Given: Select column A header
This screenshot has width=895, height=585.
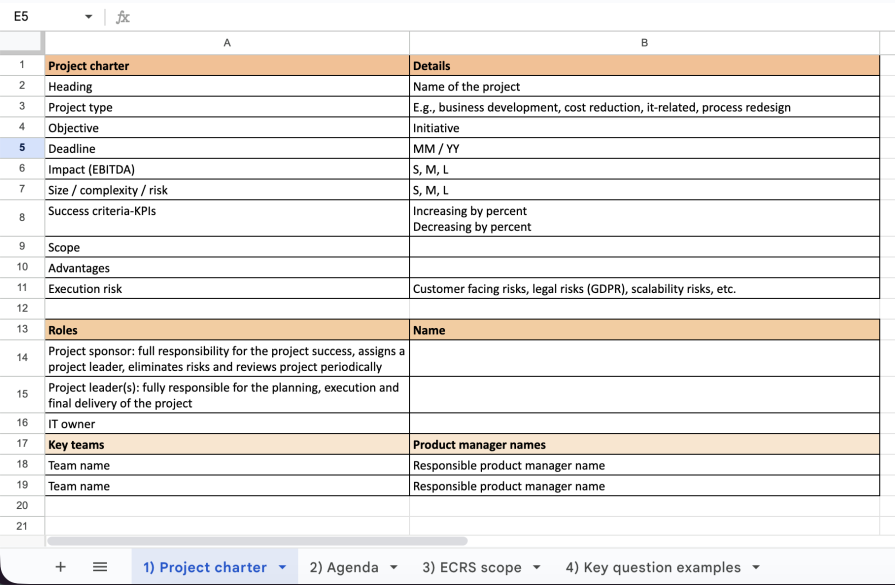Looking at the screenshot, I should [227, 43].
